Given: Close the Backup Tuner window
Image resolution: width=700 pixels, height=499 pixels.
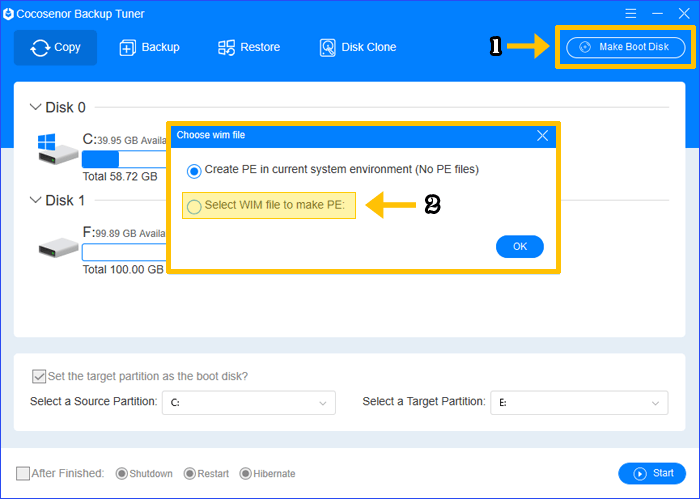Looking at the screenshot, I should (684, 13).
